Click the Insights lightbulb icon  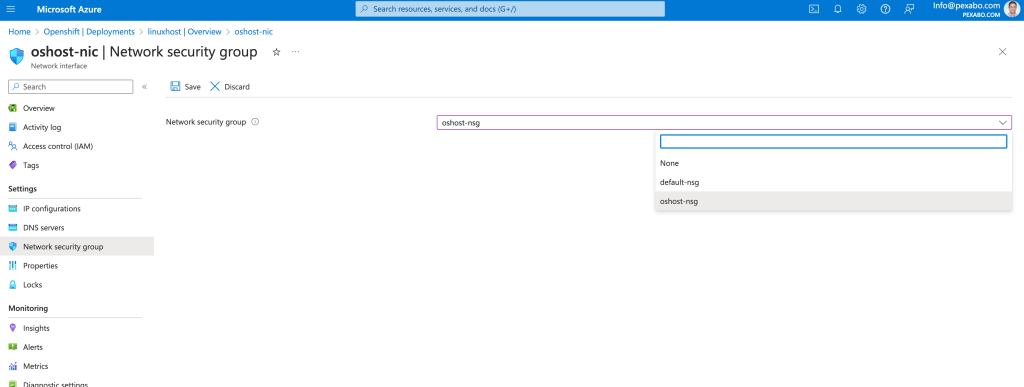pyautogui.click(x=12, y=328)
